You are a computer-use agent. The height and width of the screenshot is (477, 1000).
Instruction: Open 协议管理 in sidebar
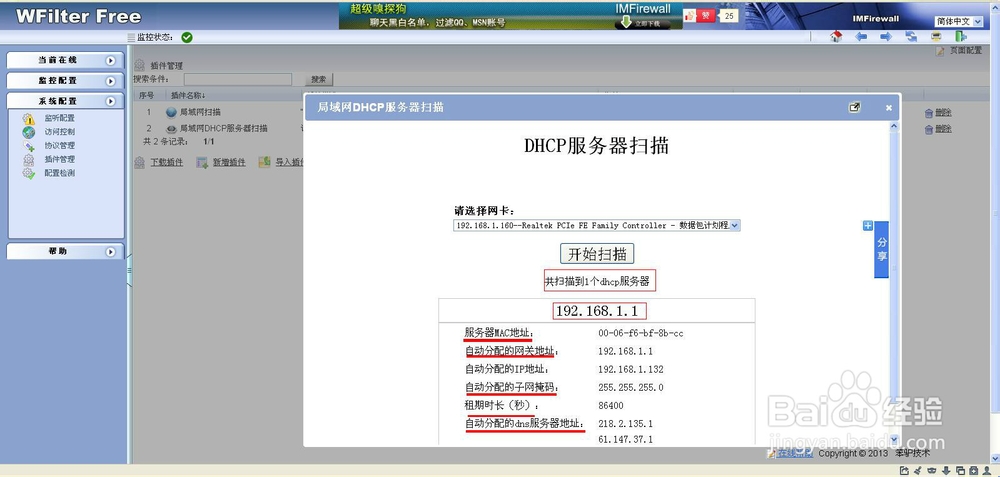(59, 145)
